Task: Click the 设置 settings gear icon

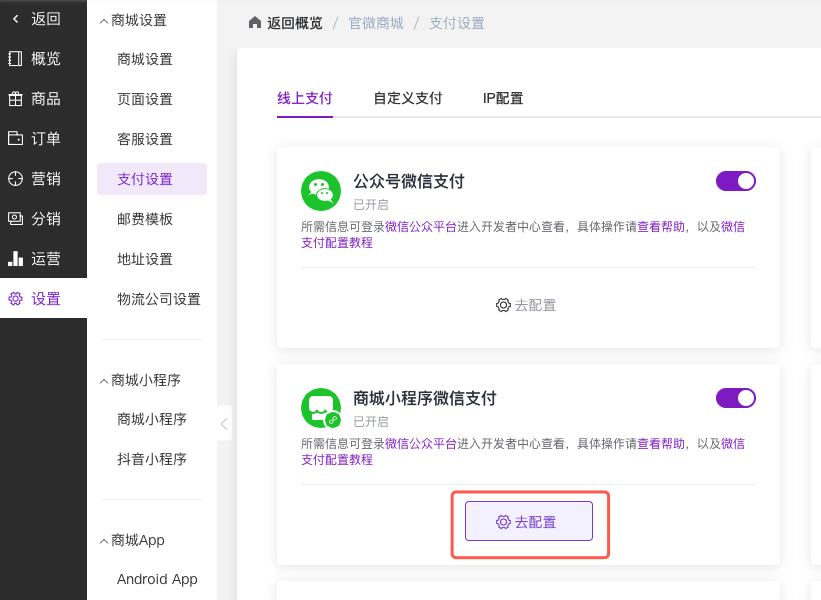Action: click(x=15, y=298)
